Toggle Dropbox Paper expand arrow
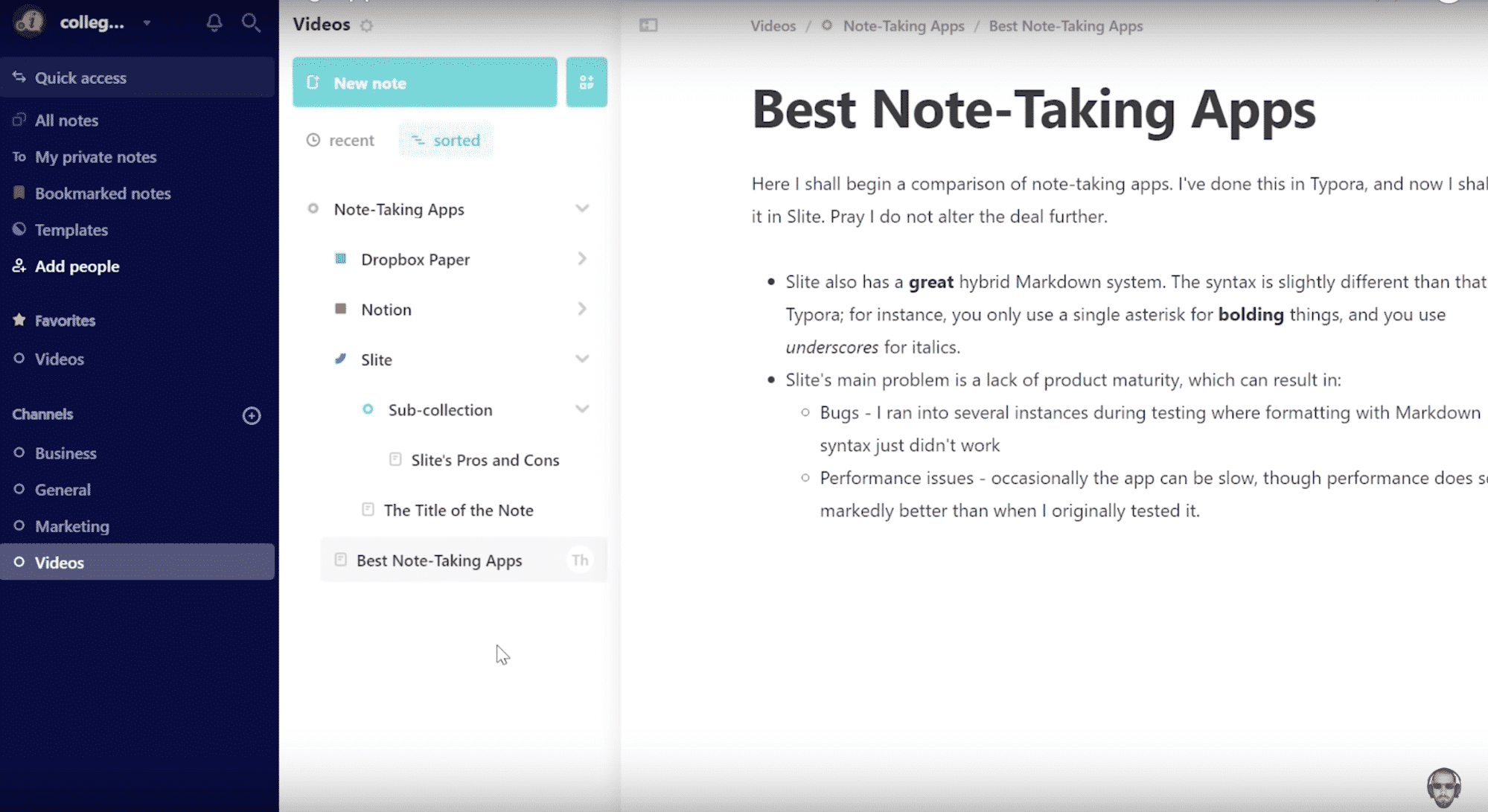The image size is (1488, 812). pos(582,258)
